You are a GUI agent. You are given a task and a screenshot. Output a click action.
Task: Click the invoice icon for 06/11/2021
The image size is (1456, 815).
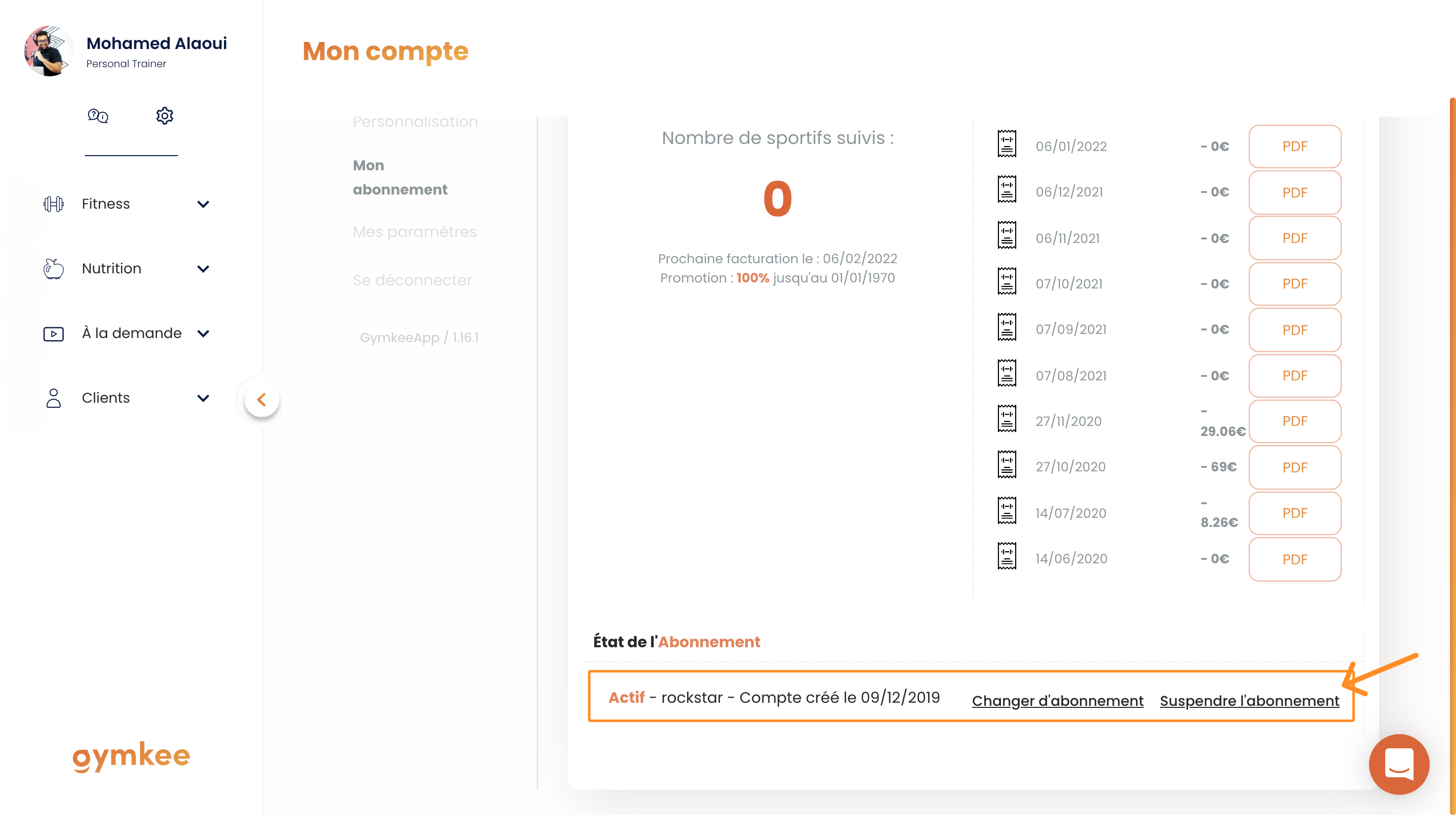[1007, 235]
